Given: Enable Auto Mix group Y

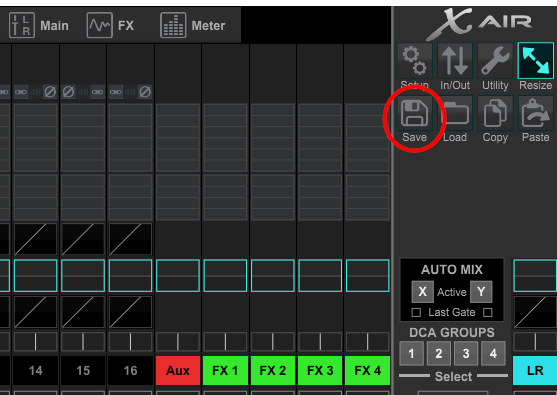Looking at the screenshot, I should coord(481,292).
